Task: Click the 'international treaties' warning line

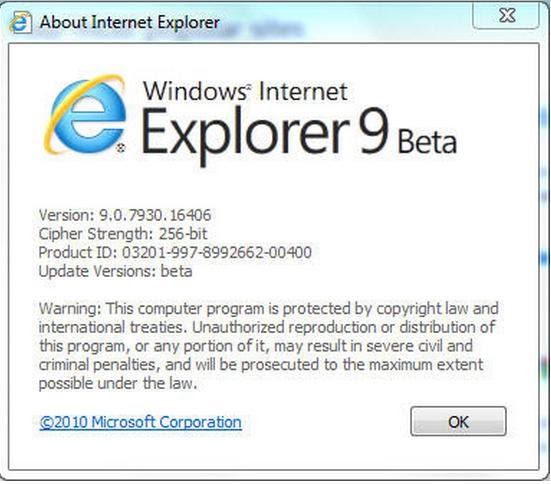Action: click(267, 327)
